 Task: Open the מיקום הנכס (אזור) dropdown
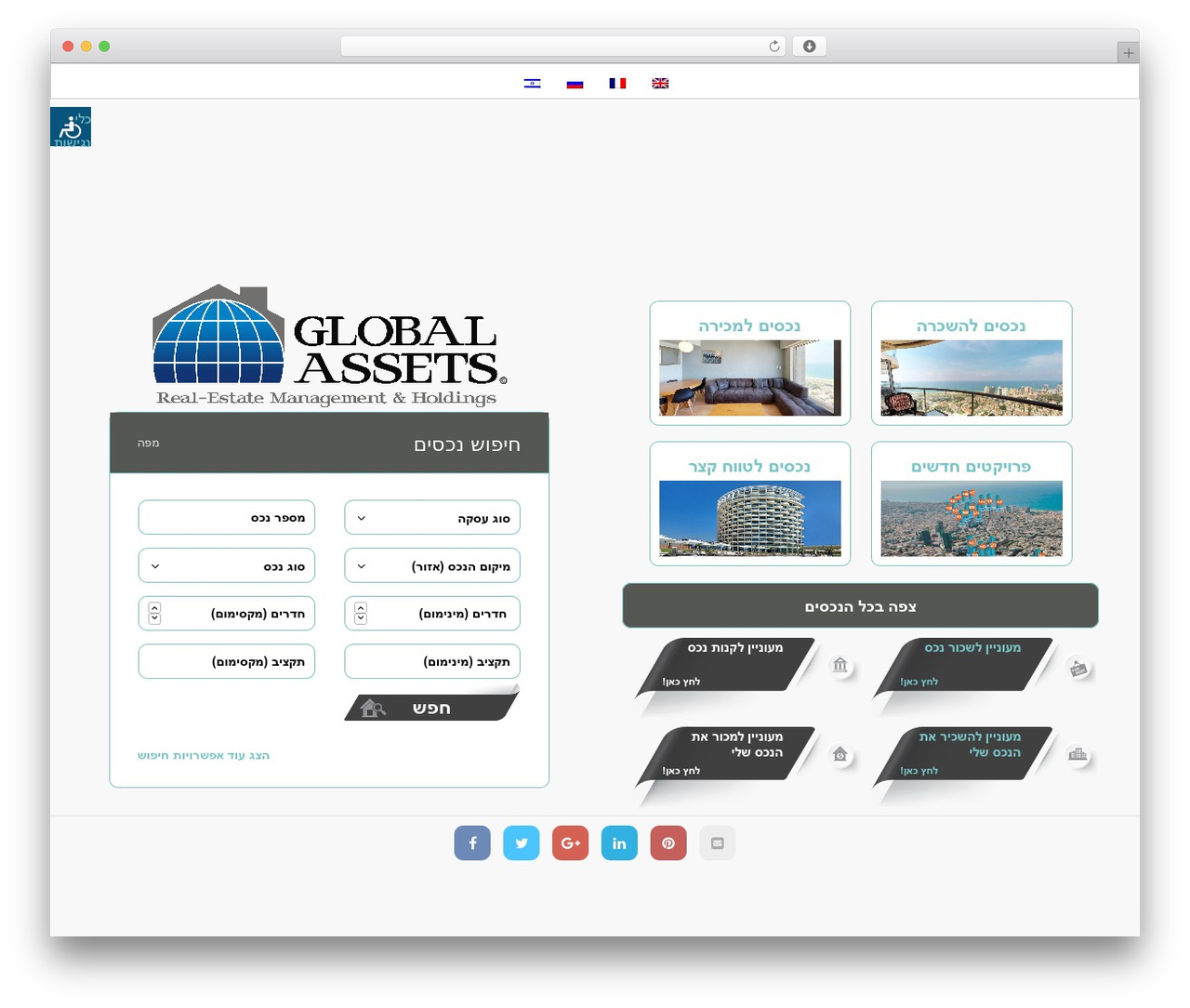[x=432, y=565]
